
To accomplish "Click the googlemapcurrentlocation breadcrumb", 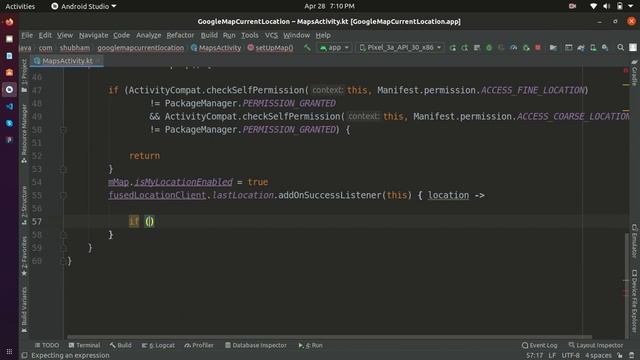I will click(140, 48).
